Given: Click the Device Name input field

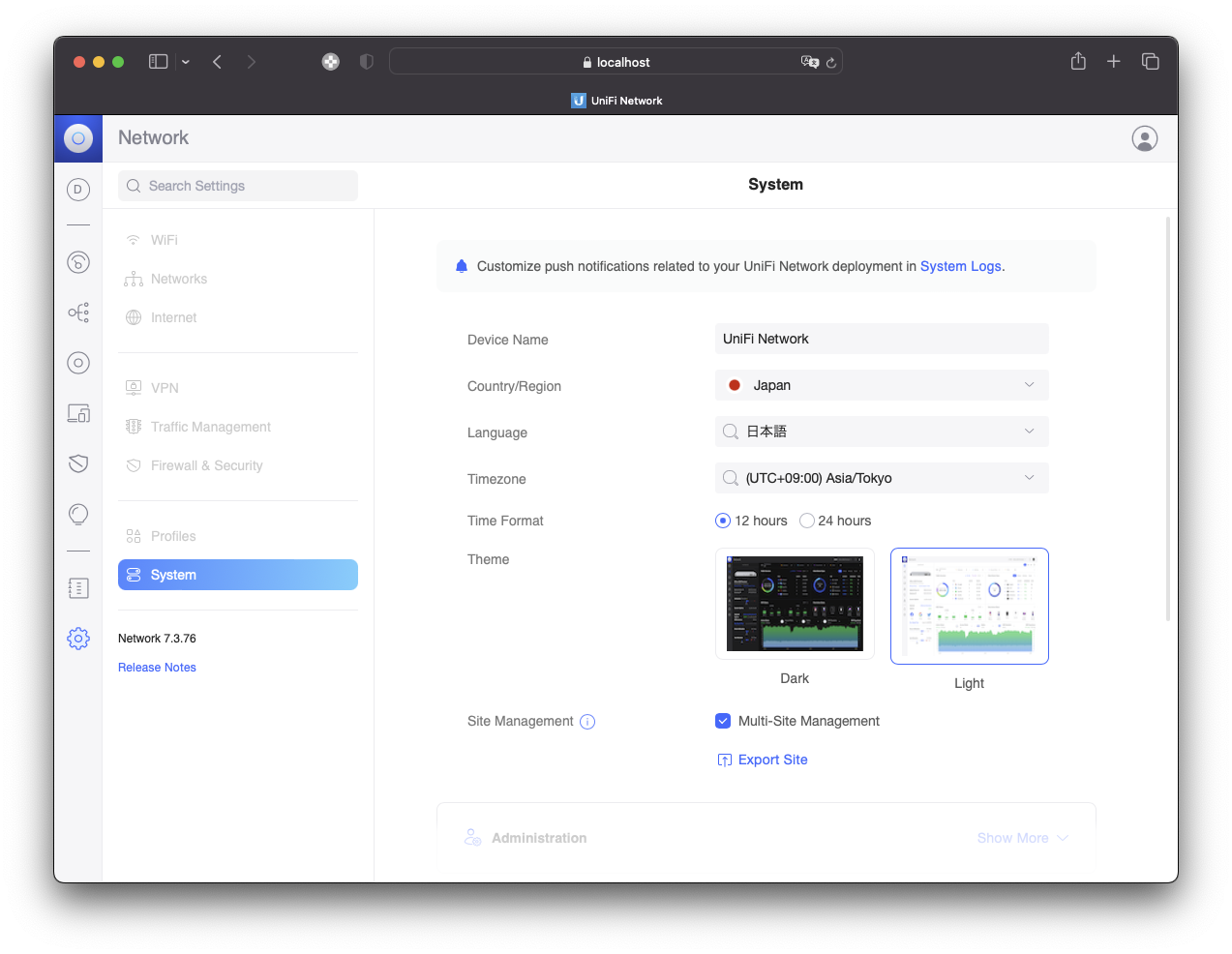Looking at the screenshot, I should (882, 339).
